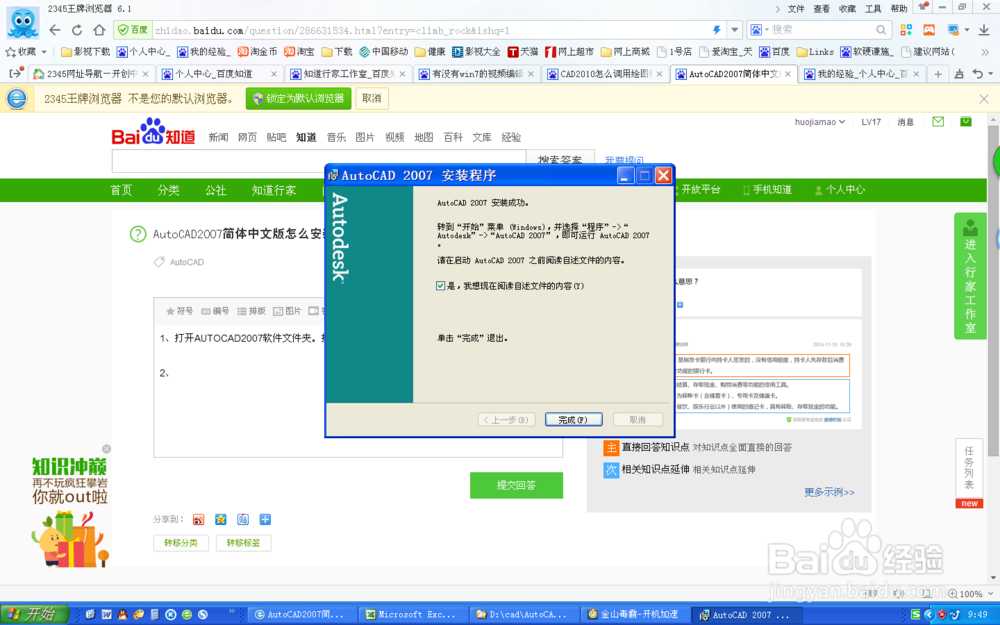Click the 符号 editor toolbar button
The width and height of the screenshot is (1000, 625).
[179, 311]
